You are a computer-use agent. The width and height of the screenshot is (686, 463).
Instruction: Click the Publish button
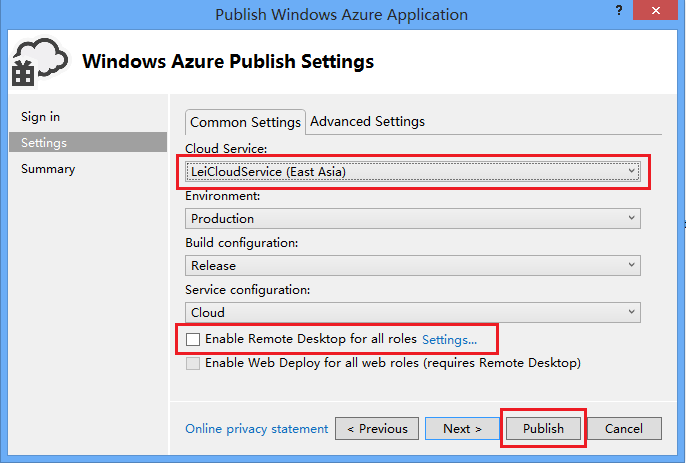click(543, 428)
